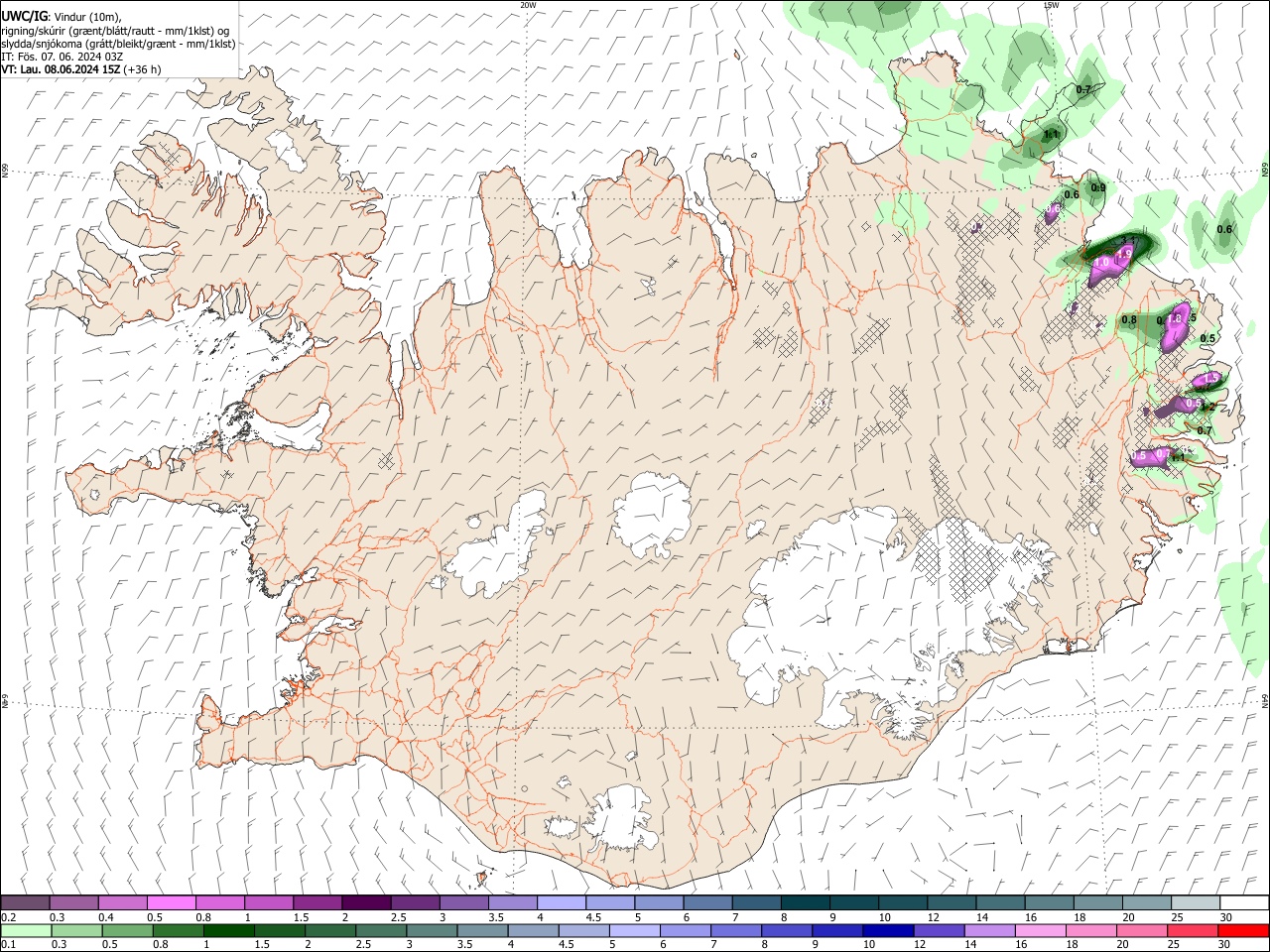Pick the palest green rain swatch after 0.1
The height and width of the screenshot is (952, 1270).
point(25,931)
